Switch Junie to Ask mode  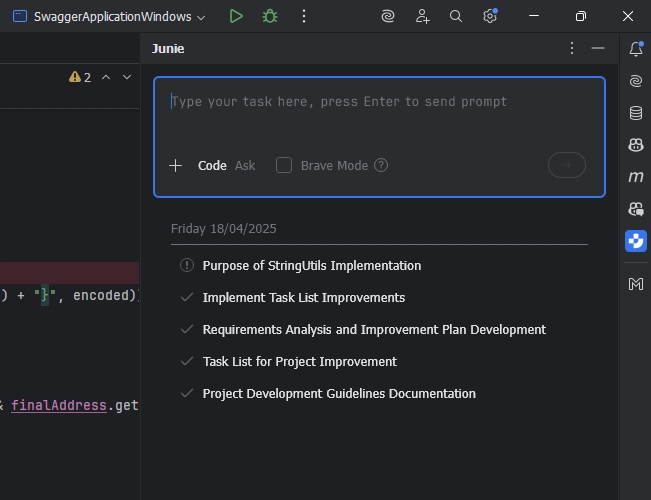click(x=245, y=166)
